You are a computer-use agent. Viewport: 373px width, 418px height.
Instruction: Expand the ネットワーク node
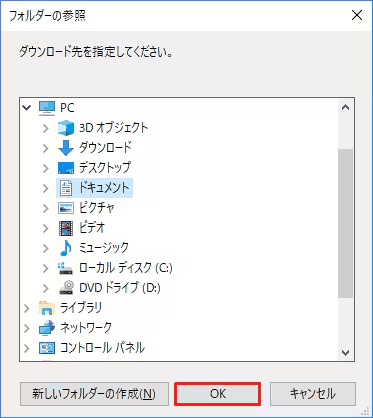tap(27, 328)
